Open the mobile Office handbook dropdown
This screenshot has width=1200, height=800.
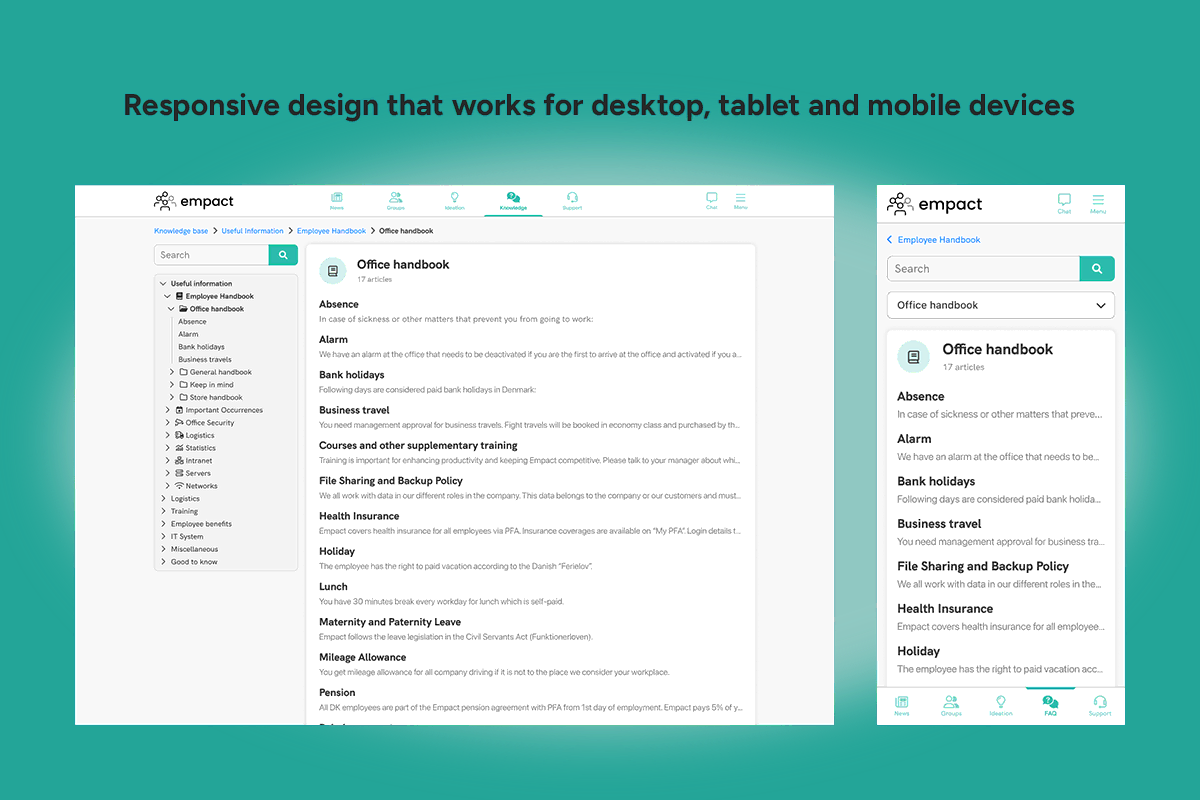click(1000, 305)
